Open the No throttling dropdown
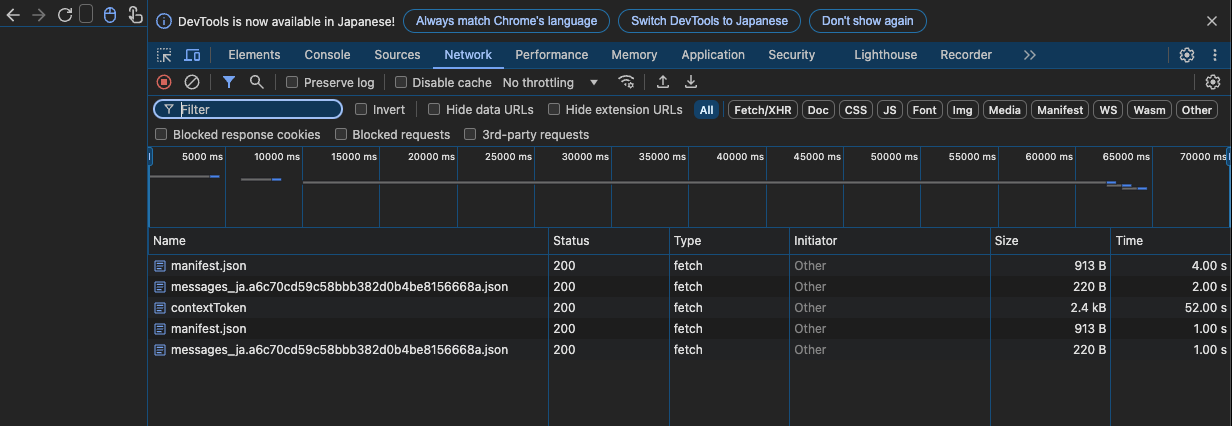 pos(550,83)
